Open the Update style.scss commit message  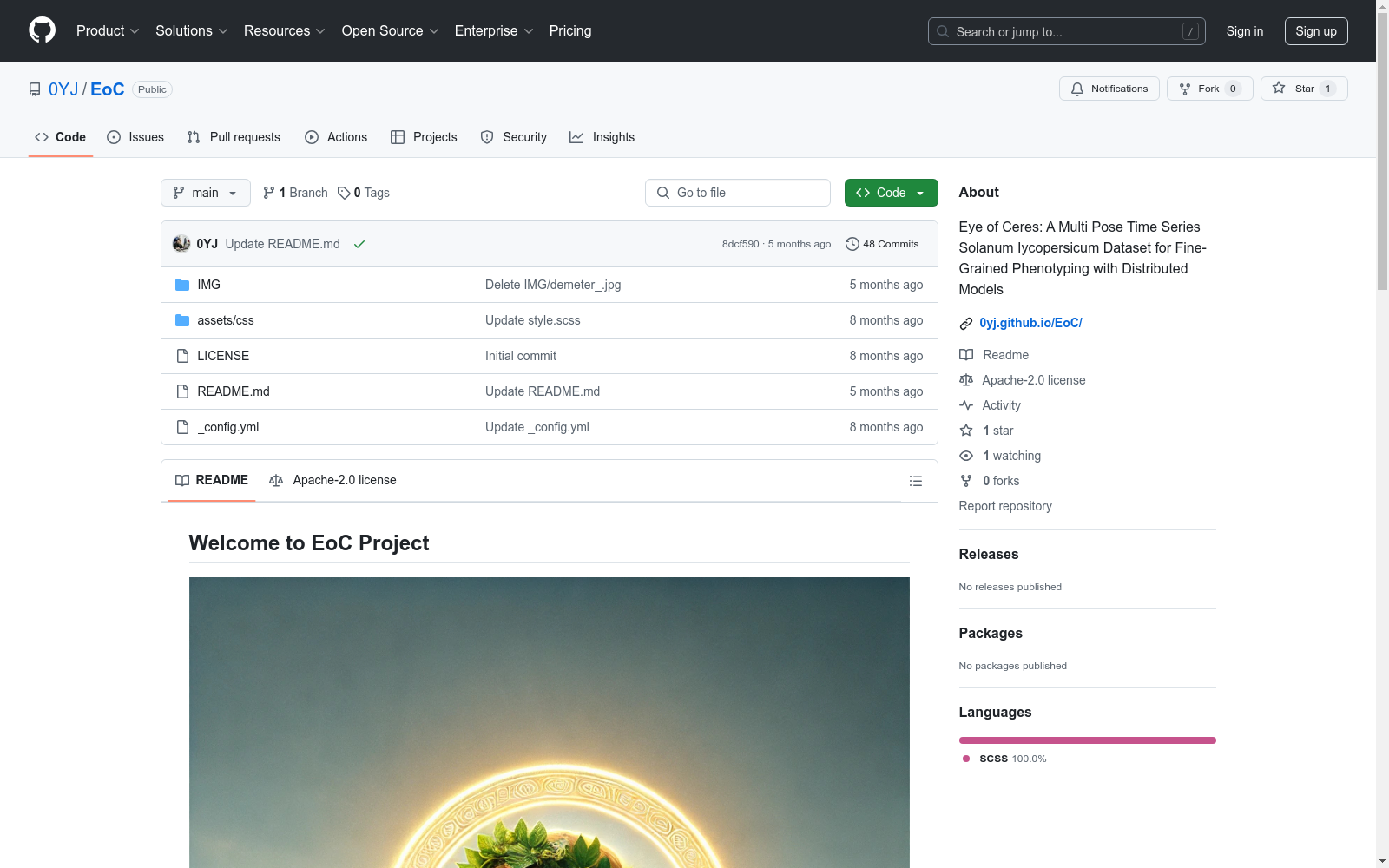pyautogui.click(x=533, y=320)
